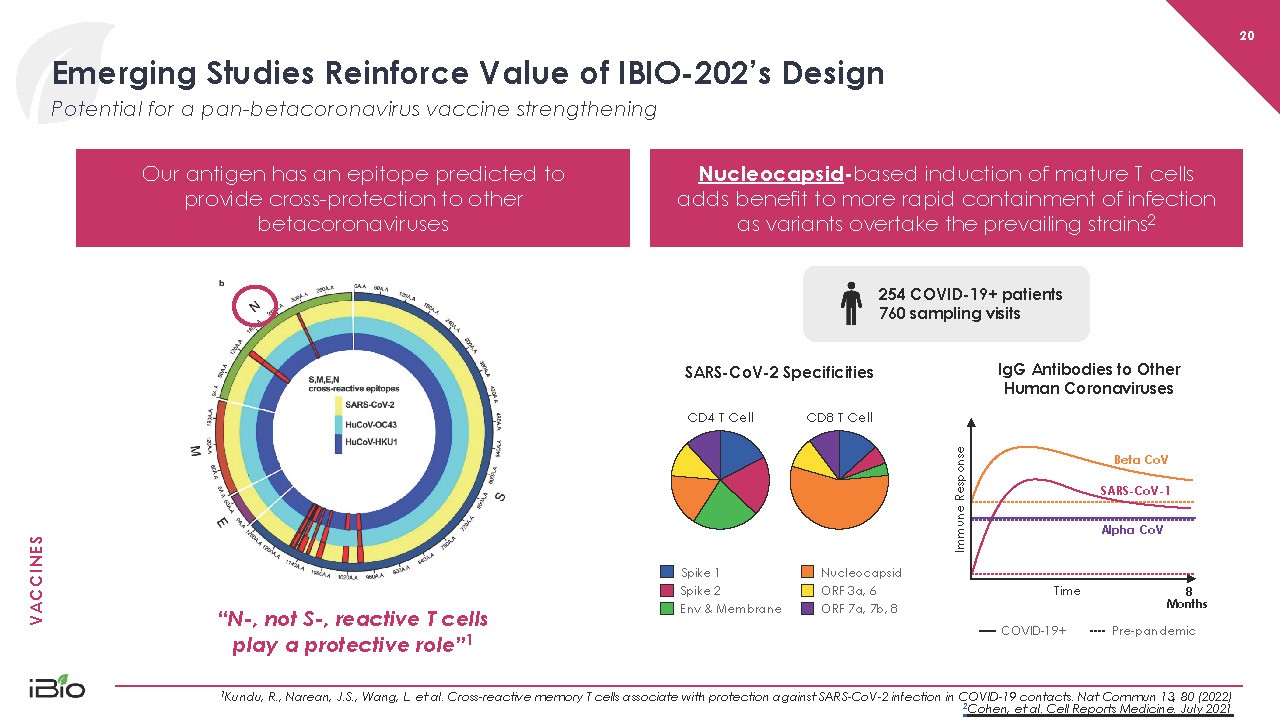This screenshot has height=720, width=1280.
Task: Open the Kundu et al. citation footnote
Action: [724, 696]
